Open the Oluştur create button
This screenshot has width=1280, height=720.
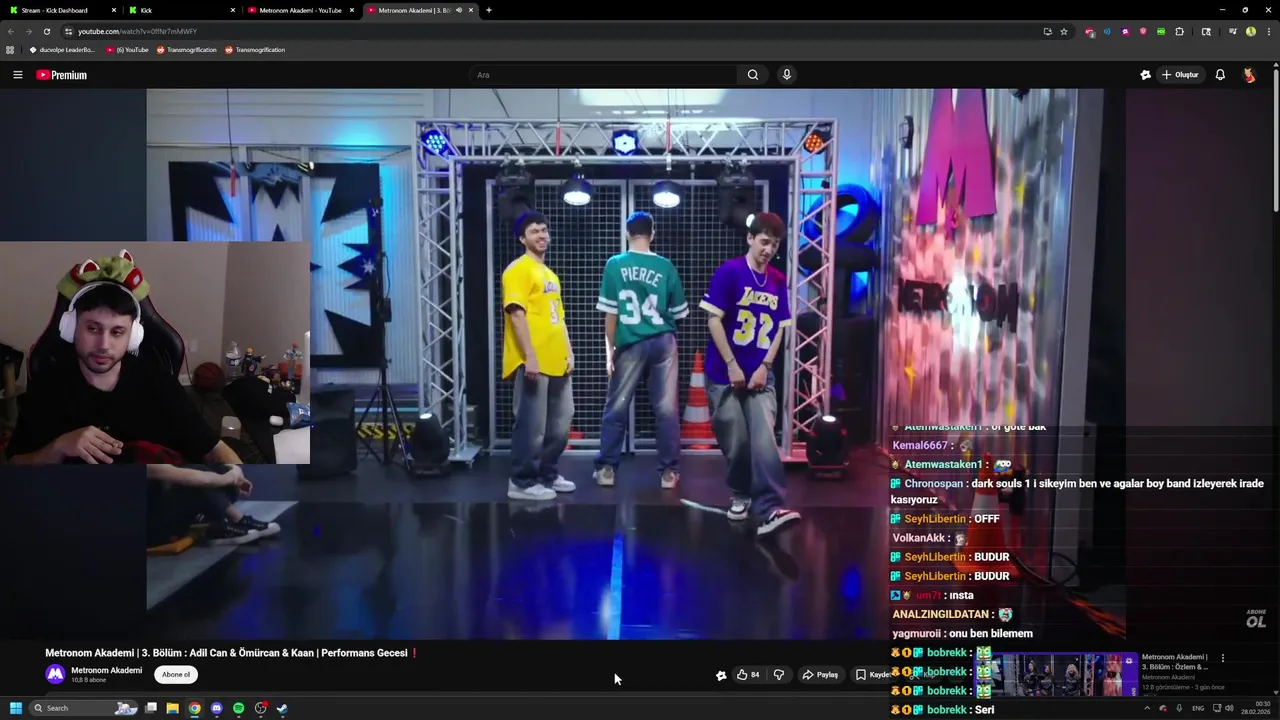pyautogui.click(x=1180, y=75)
